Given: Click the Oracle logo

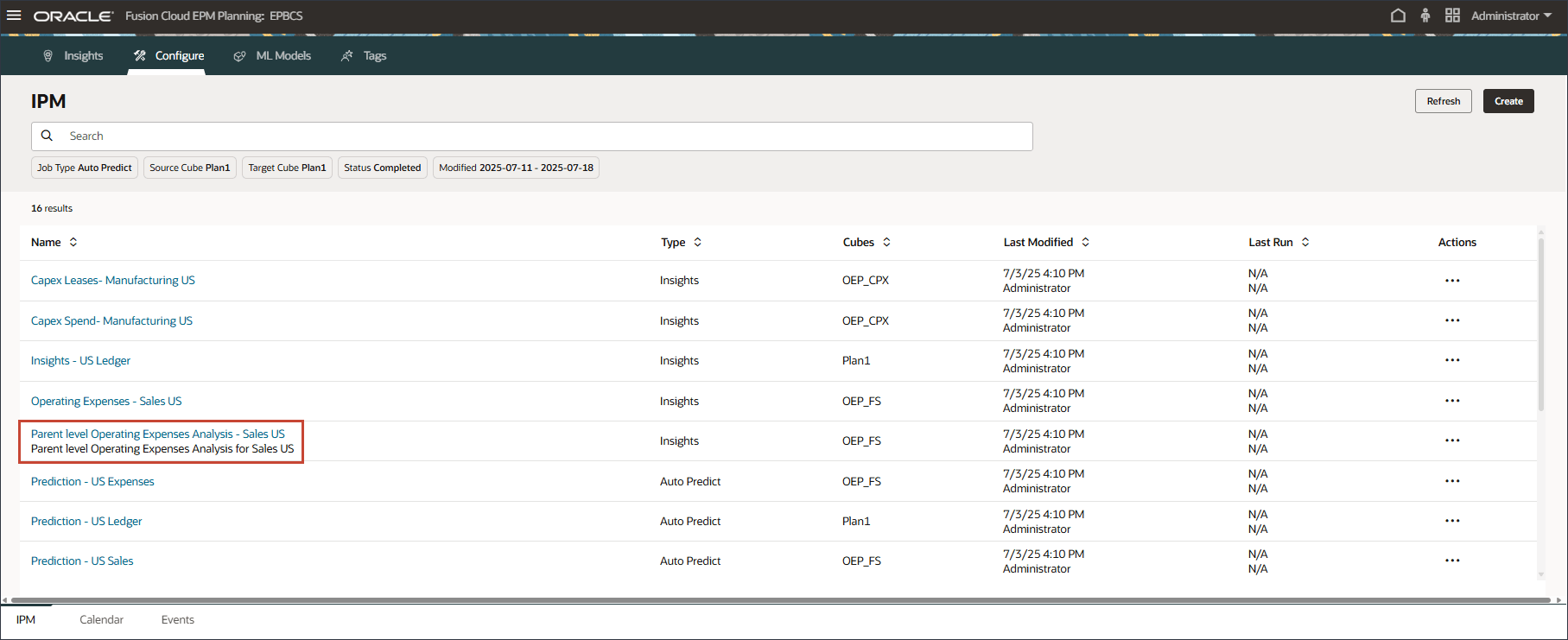Looking at the screenshot, I should click(x=73, y=16).
